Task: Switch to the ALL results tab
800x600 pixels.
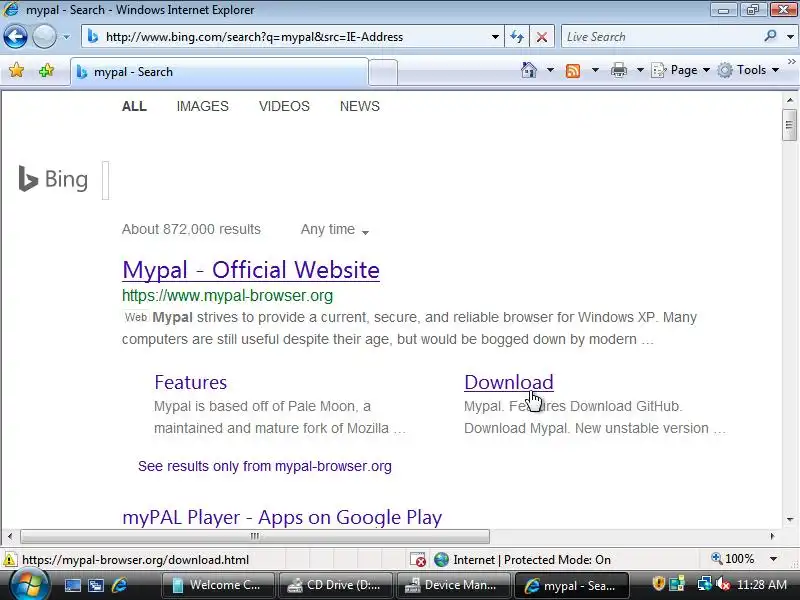Action: (134, 106)
